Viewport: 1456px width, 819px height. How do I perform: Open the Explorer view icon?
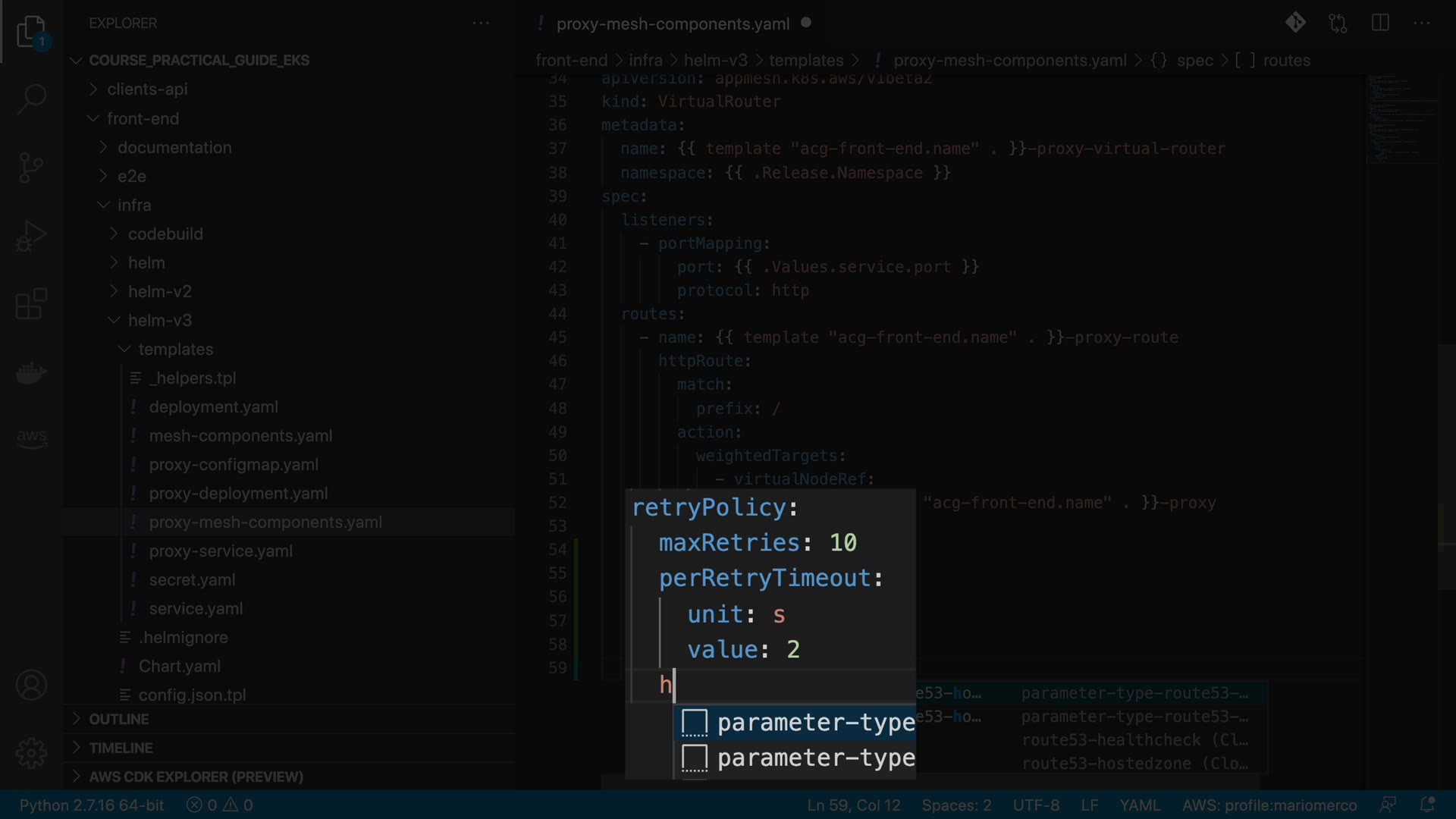[31, 32]
